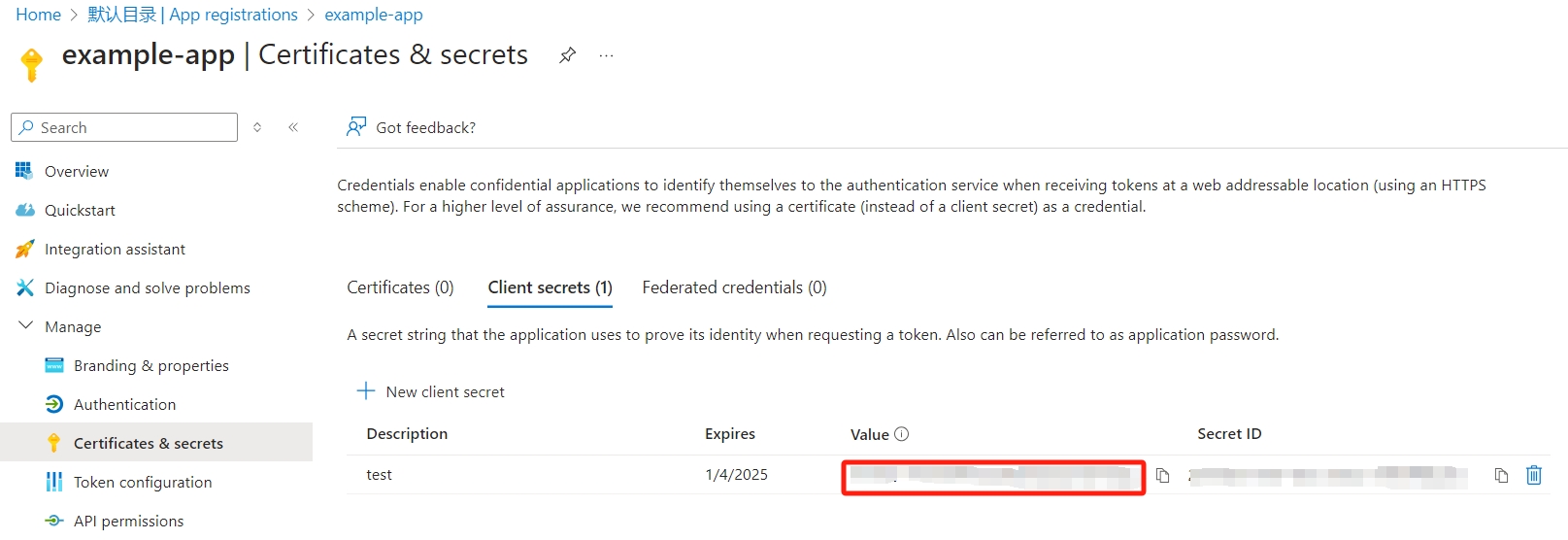Go to Home breadcrumb link

coord(38,15)
